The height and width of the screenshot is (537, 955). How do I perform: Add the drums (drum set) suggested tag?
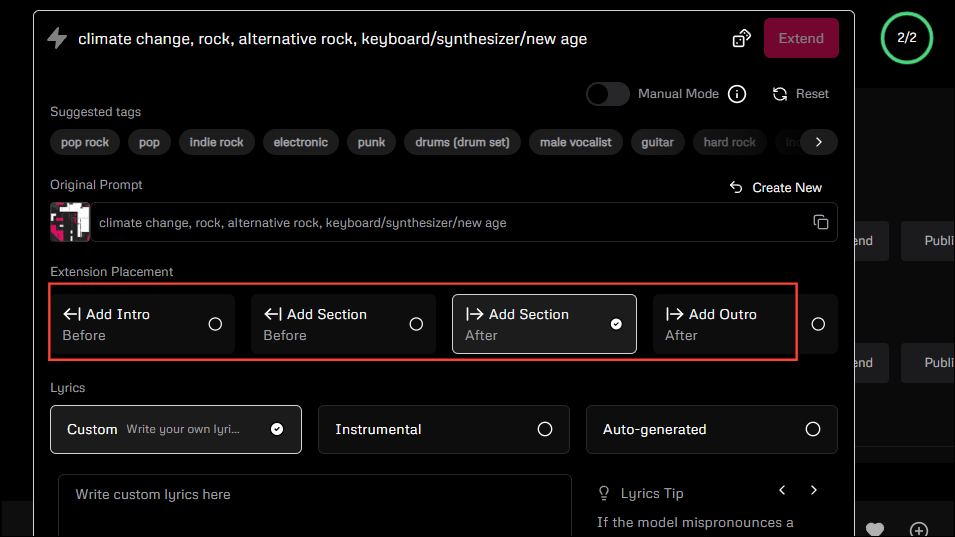[x=462, y=142]
